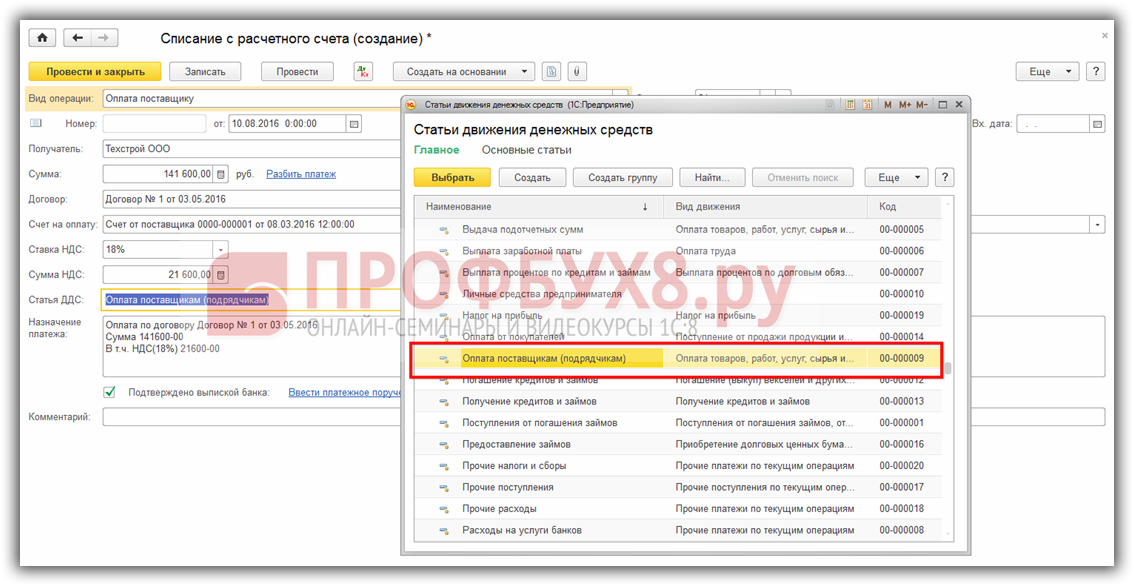Add dialog to favorites star icon
1134x586 pixels.
tap(831, 105)
